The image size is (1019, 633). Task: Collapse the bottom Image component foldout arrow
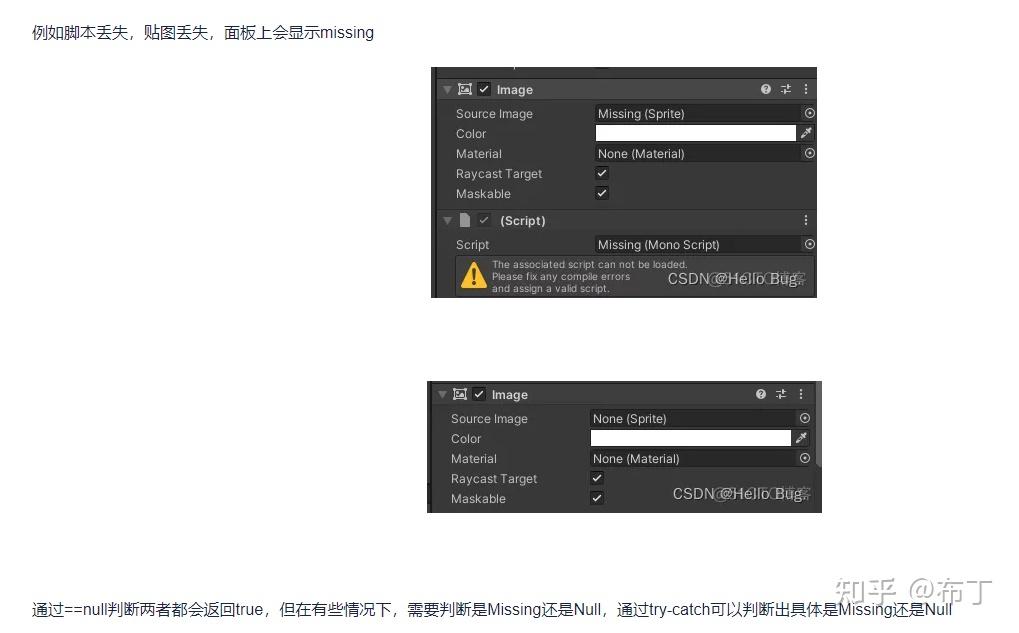[x=442, y=394]
